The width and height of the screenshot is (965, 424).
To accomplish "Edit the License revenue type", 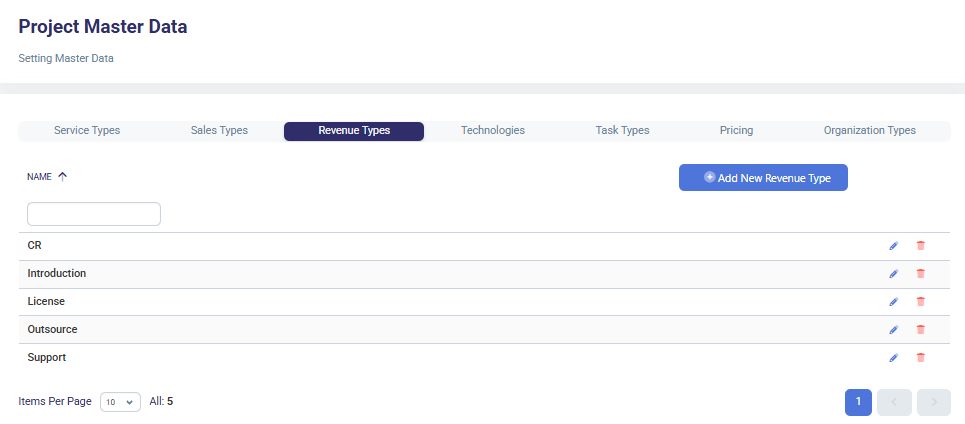I will (x=893, y=302).
